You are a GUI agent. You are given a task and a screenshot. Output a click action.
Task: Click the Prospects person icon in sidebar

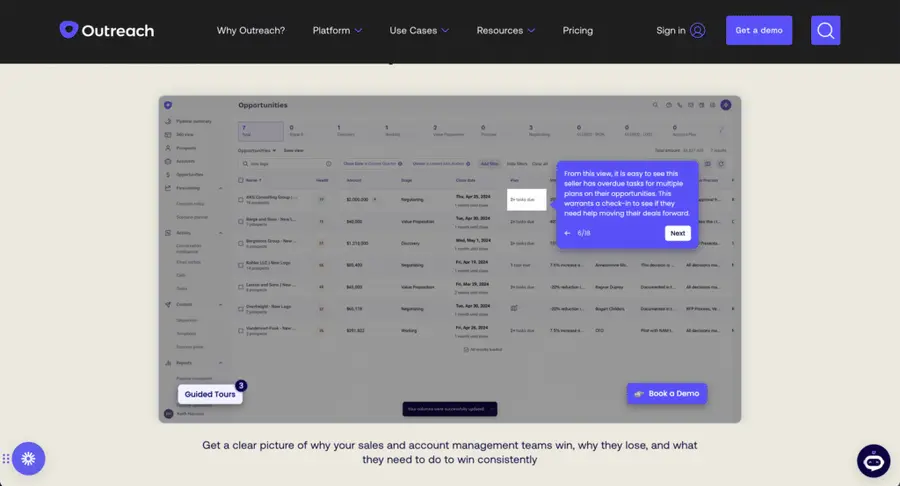(x=168, y=148)
